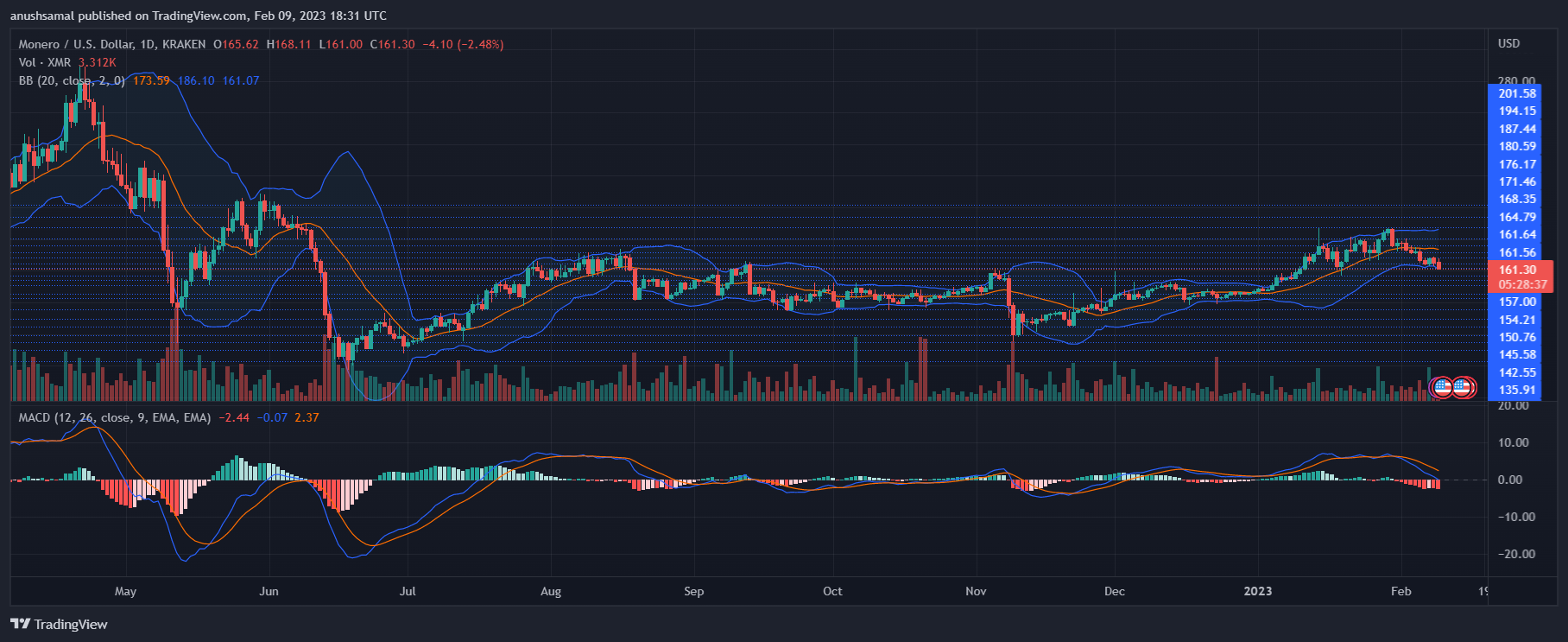Click the BB upper value 186.10

196,80
